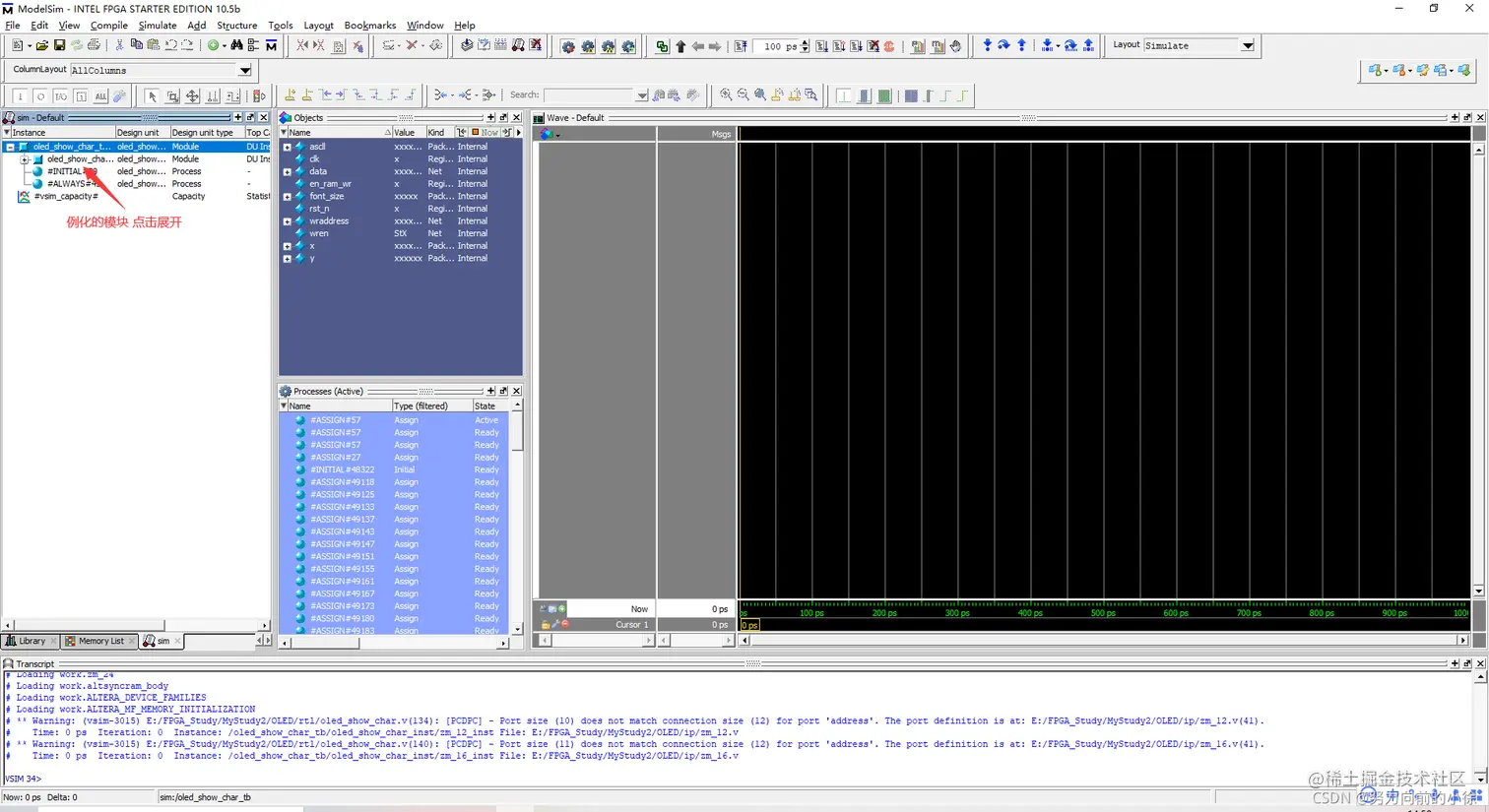Open the Search field dropdown arrow
Image resolution: width=1489 pixels, height=812 pixels.
642,95
